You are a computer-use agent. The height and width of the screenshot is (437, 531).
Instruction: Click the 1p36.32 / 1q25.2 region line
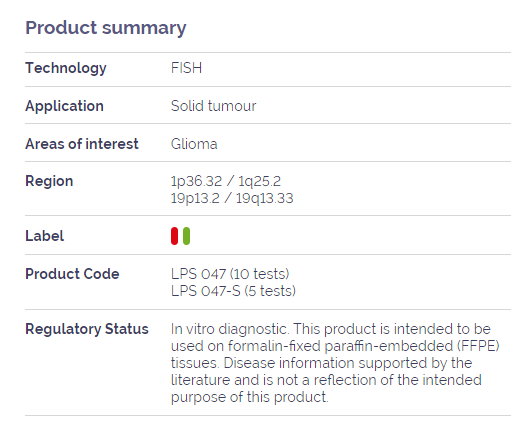pos(226,181)
